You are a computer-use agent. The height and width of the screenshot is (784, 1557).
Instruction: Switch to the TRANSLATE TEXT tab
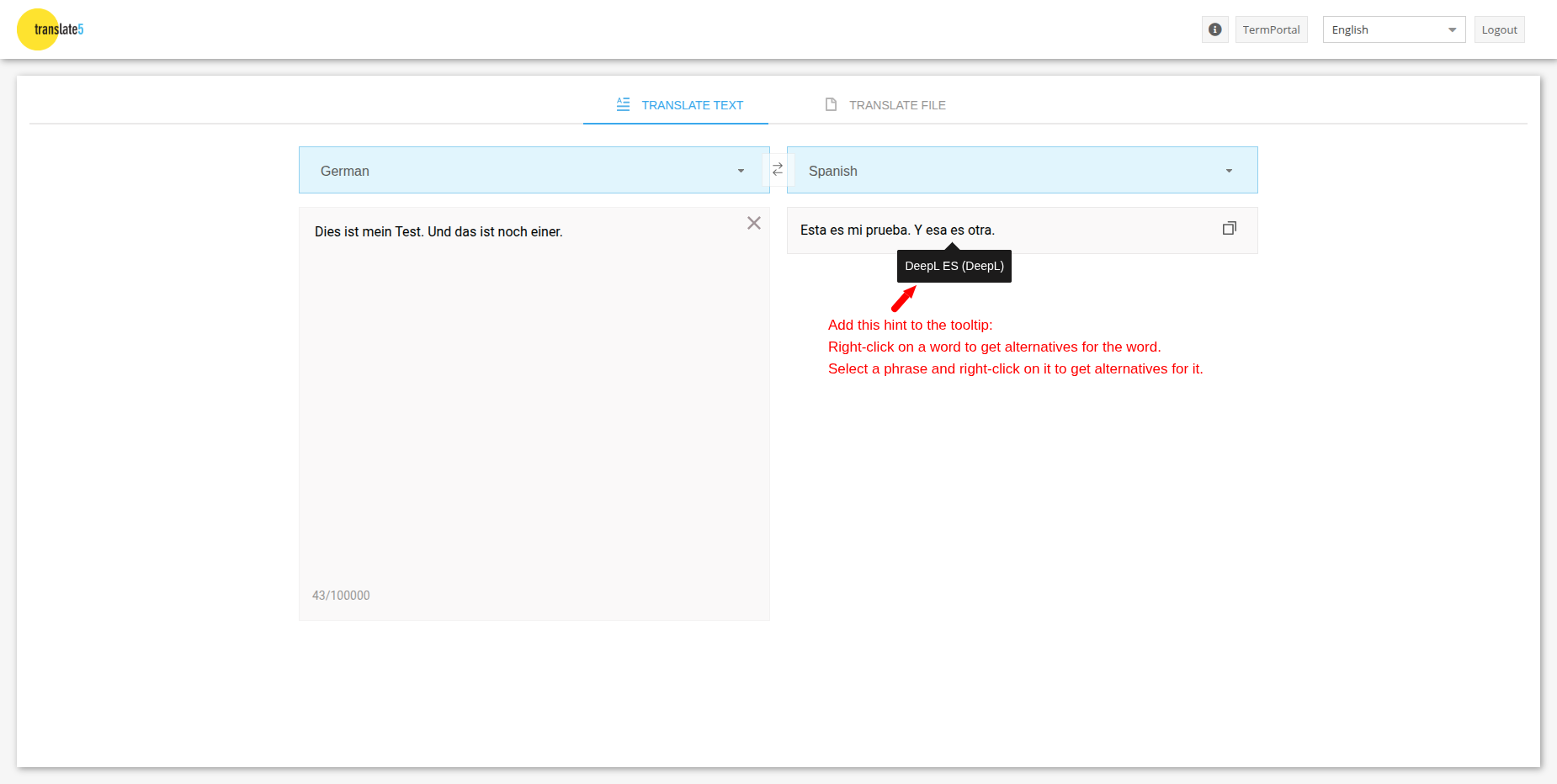click(692, 105)
